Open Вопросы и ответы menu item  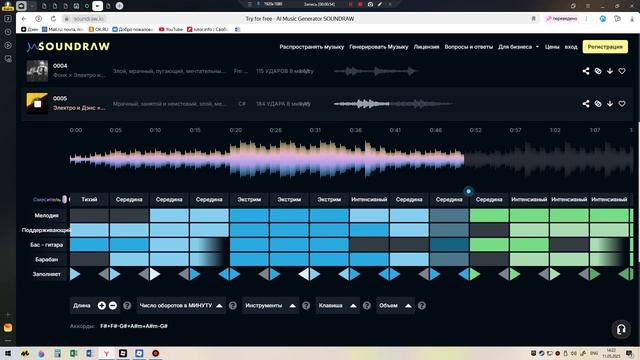469,47
